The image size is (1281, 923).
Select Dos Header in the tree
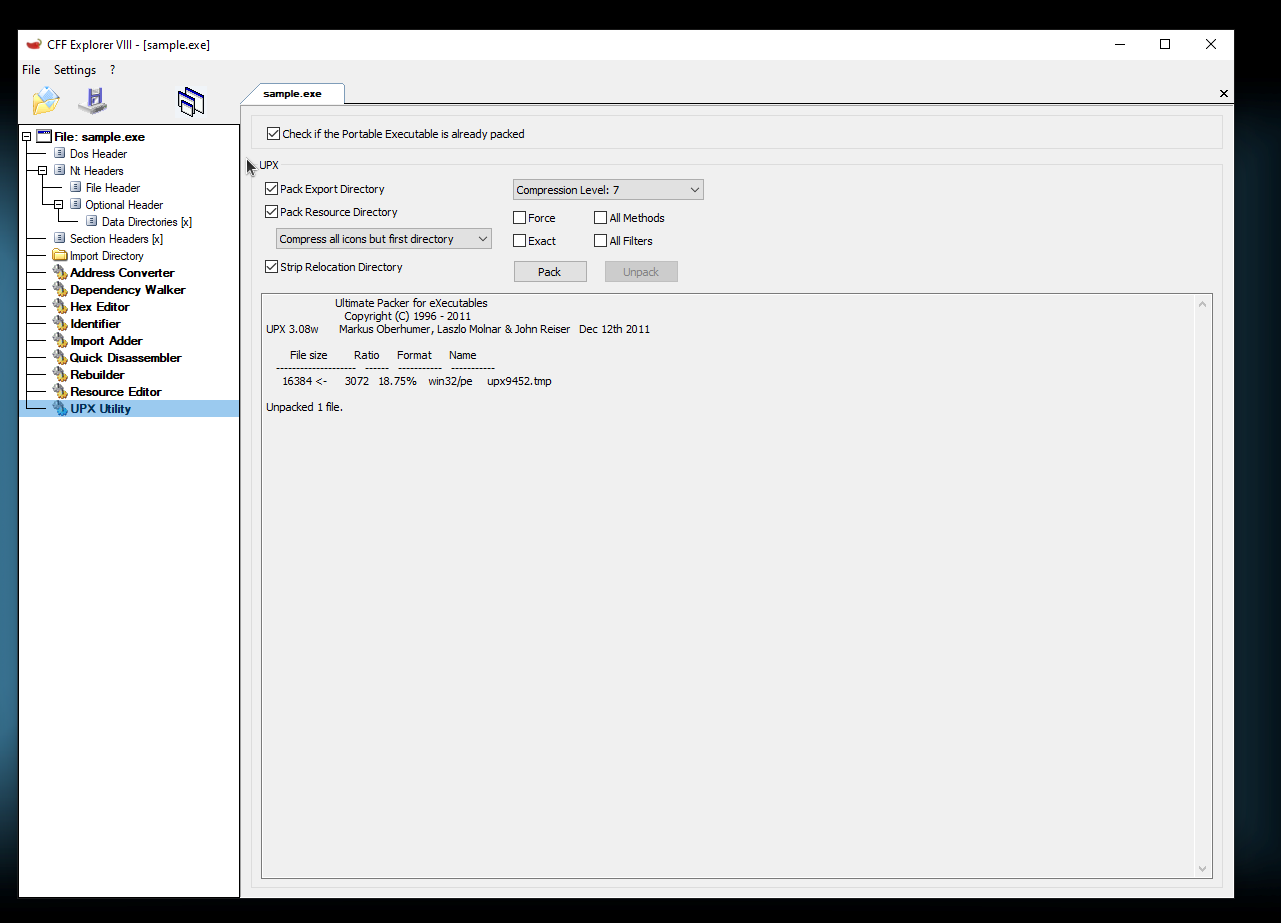click(98, 154)
